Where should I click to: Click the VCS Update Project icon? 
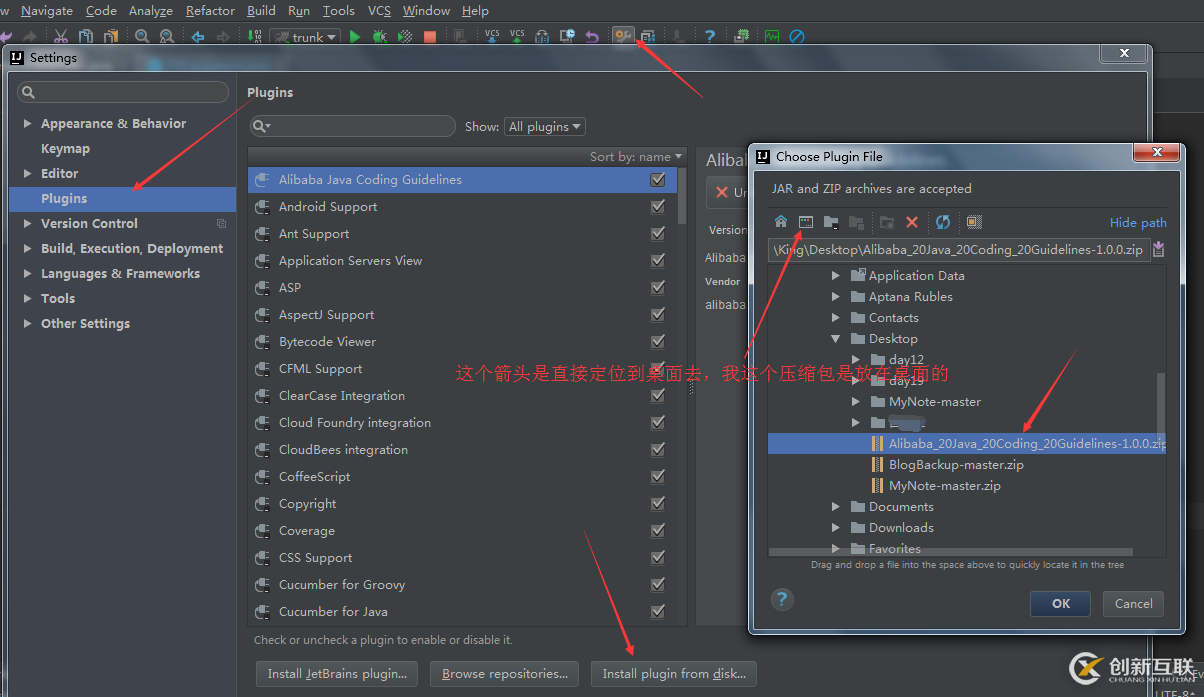point(492,37)
